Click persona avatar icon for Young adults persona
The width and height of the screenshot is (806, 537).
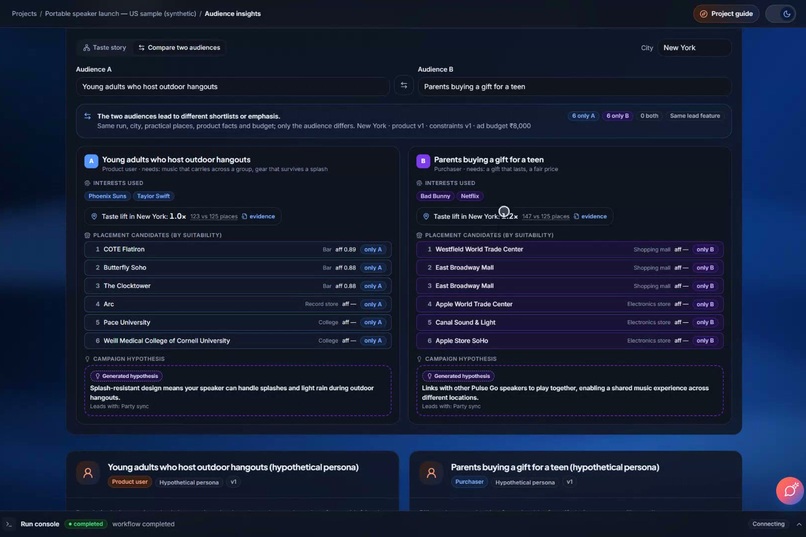click(x=88, y=473)
